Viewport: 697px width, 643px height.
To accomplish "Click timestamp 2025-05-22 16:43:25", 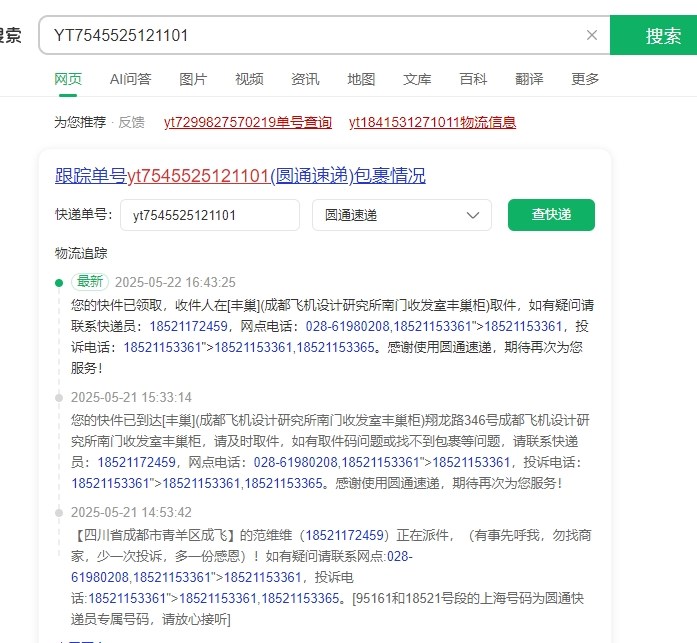I will coord(175,282).
